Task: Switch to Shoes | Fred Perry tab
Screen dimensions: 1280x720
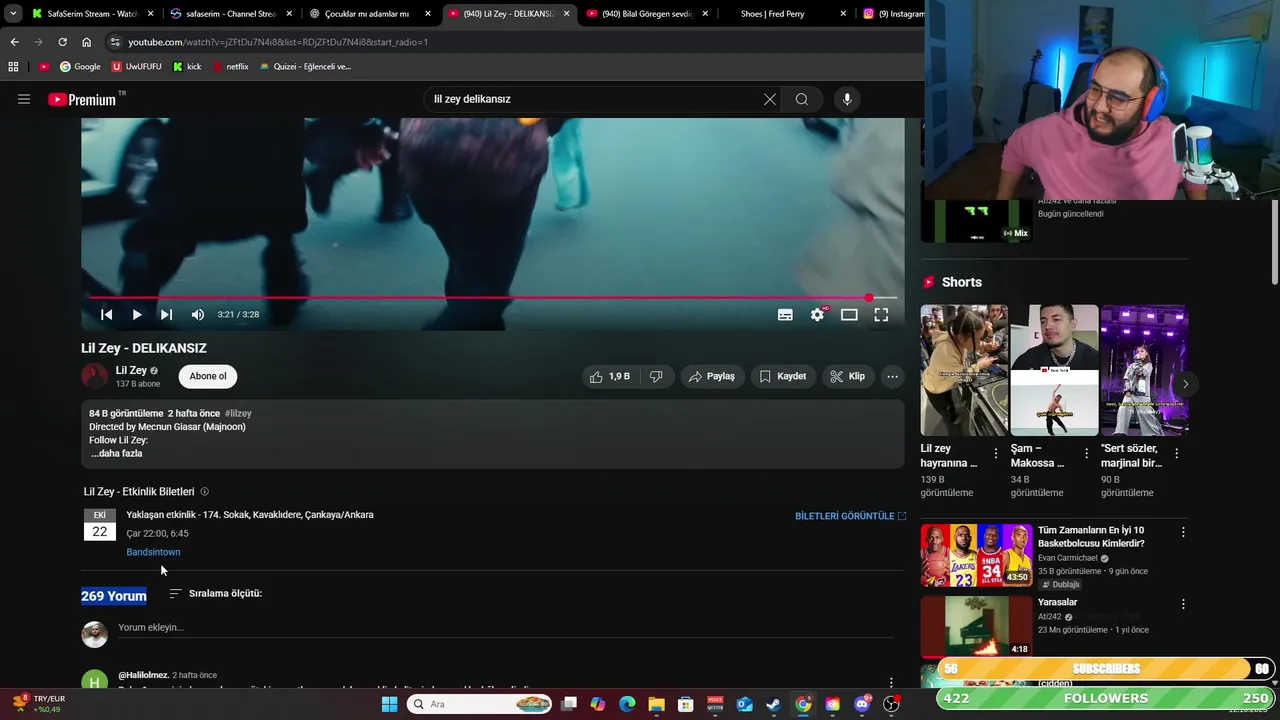Action: [x=779, y=14]
